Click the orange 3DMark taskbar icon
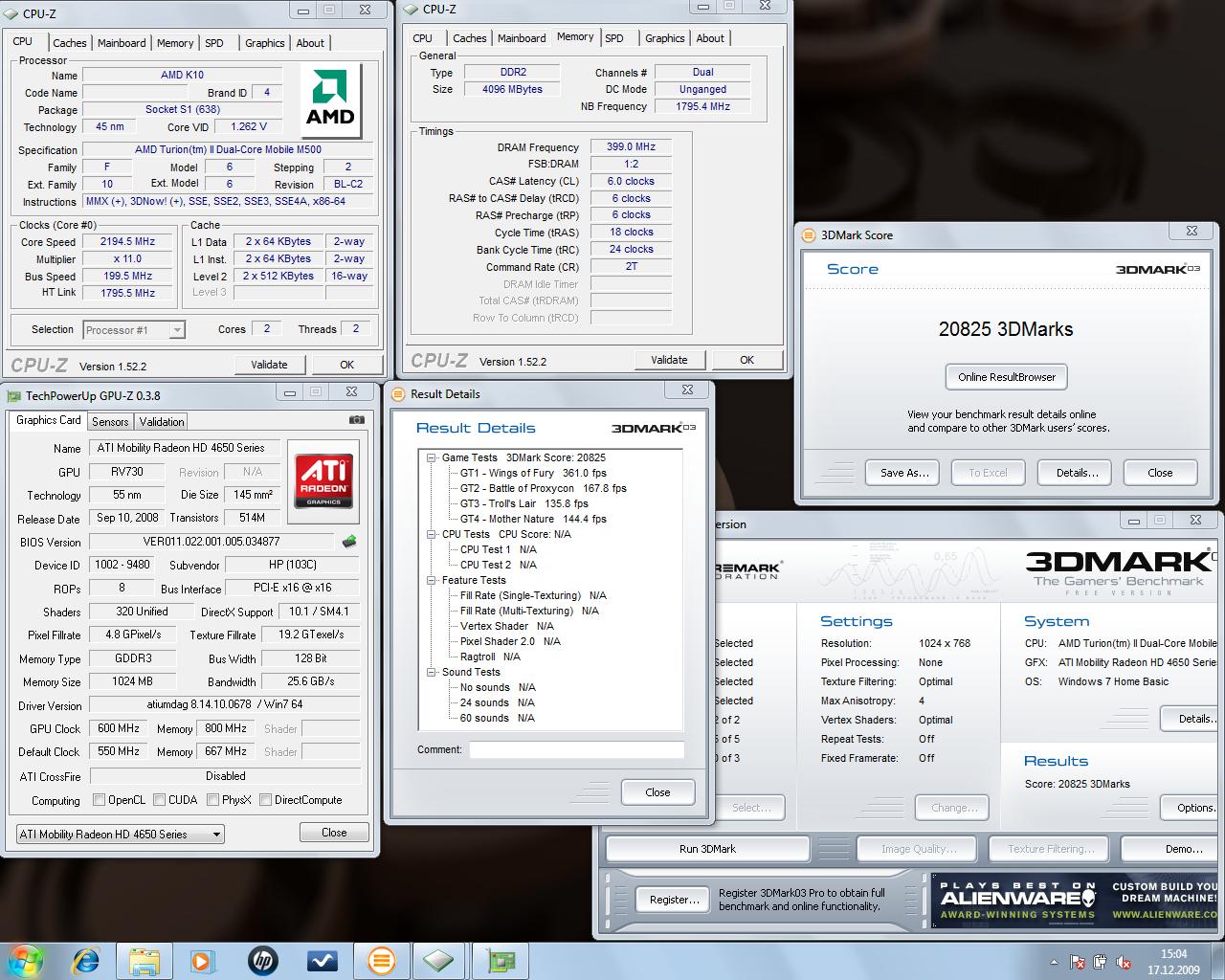Viewport: 1225px width, 980px height. [x=381, y=960]
